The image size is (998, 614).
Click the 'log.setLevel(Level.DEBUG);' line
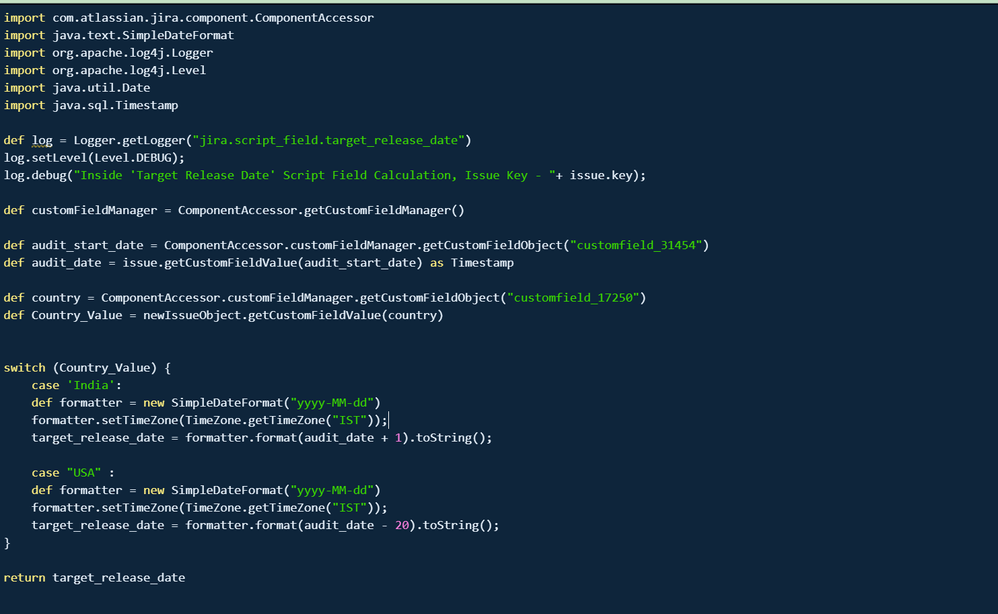click(94, 158)
